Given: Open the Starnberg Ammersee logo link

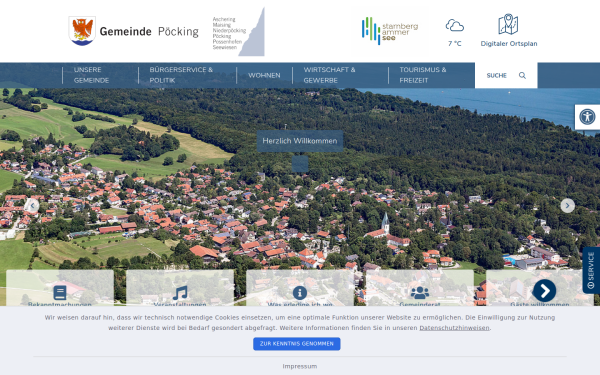Looking at the screenshot, I should [x=390, y=31].
